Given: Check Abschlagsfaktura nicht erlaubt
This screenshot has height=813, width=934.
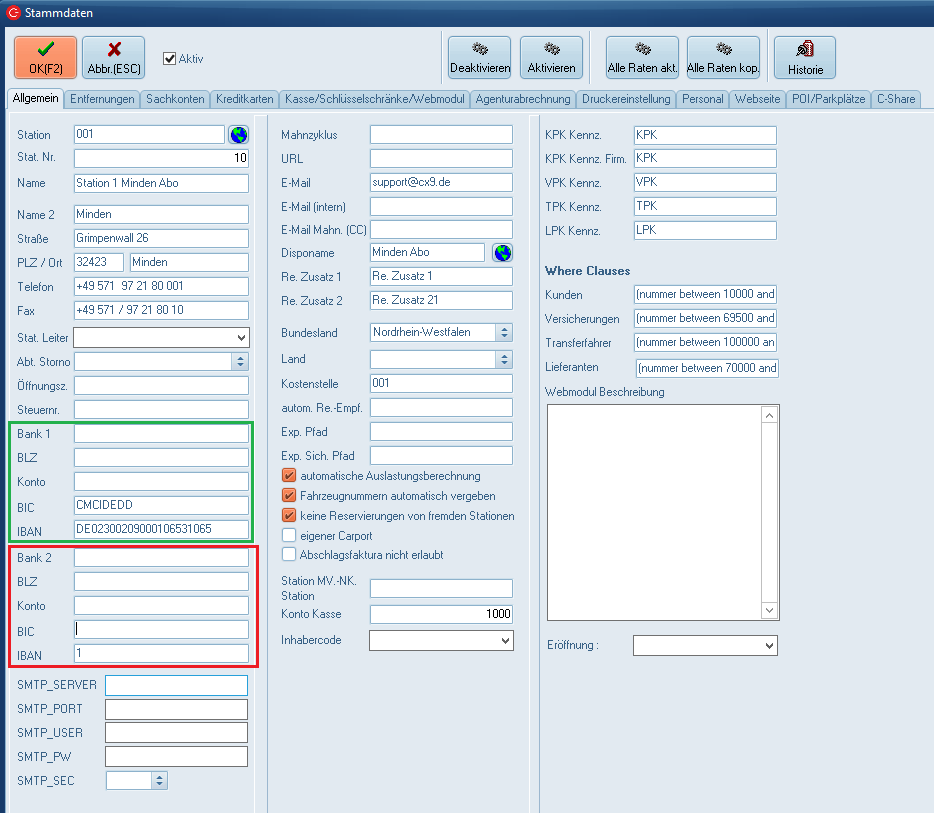Looking at the screenshot, I should [x=290, y=554].
